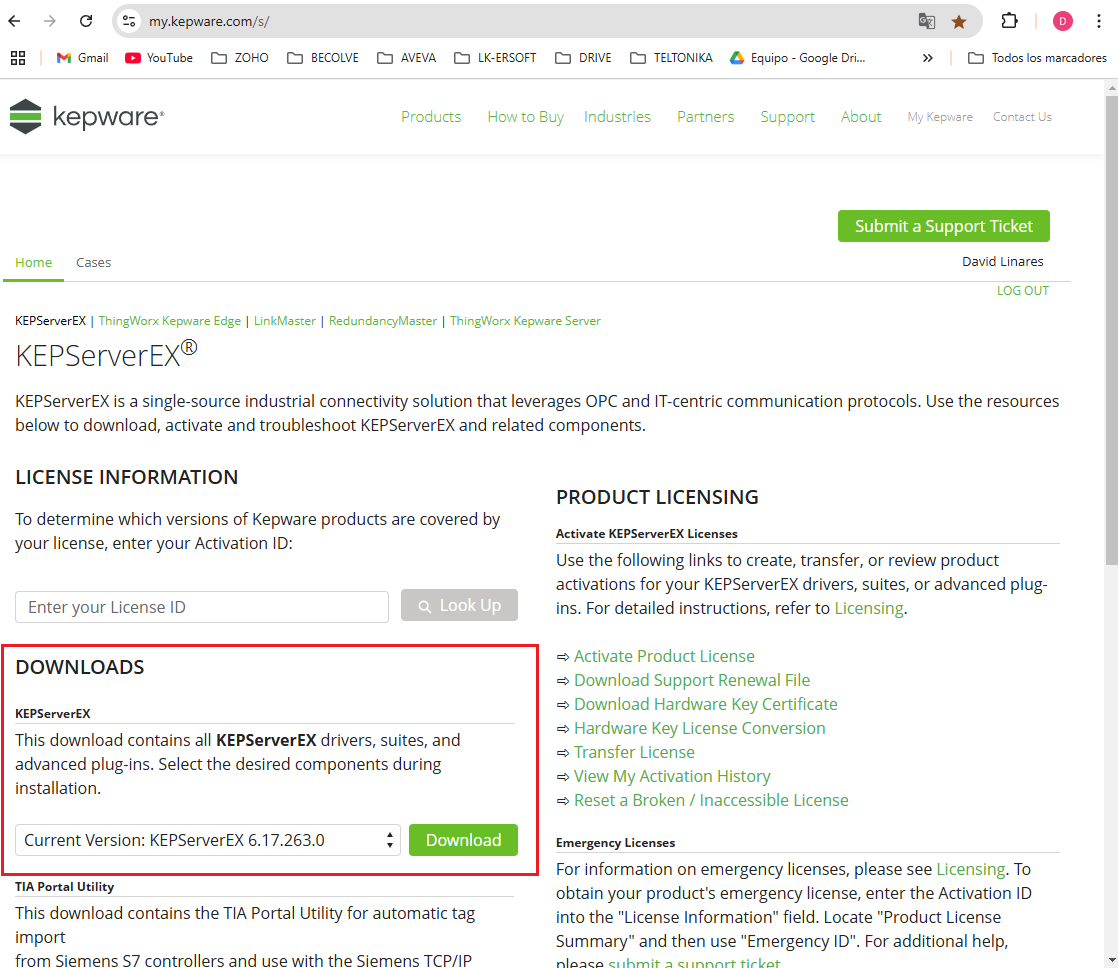Open site information icon in address bar
Screen dimensions: 1118x968
point(129,21)
